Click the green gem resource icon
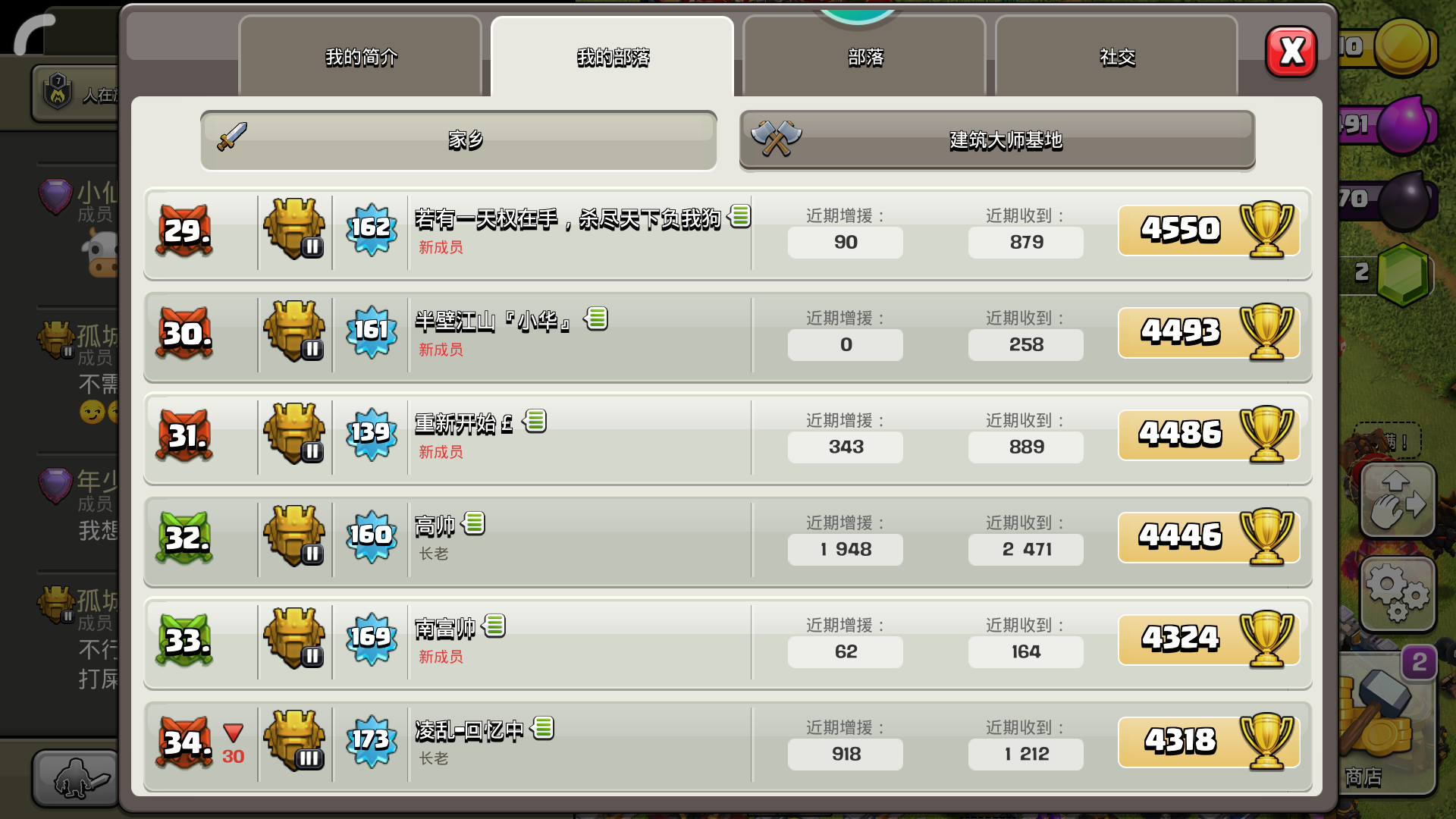The width and height of the screenshot is (1456, 819). [x=1403, y=275]
